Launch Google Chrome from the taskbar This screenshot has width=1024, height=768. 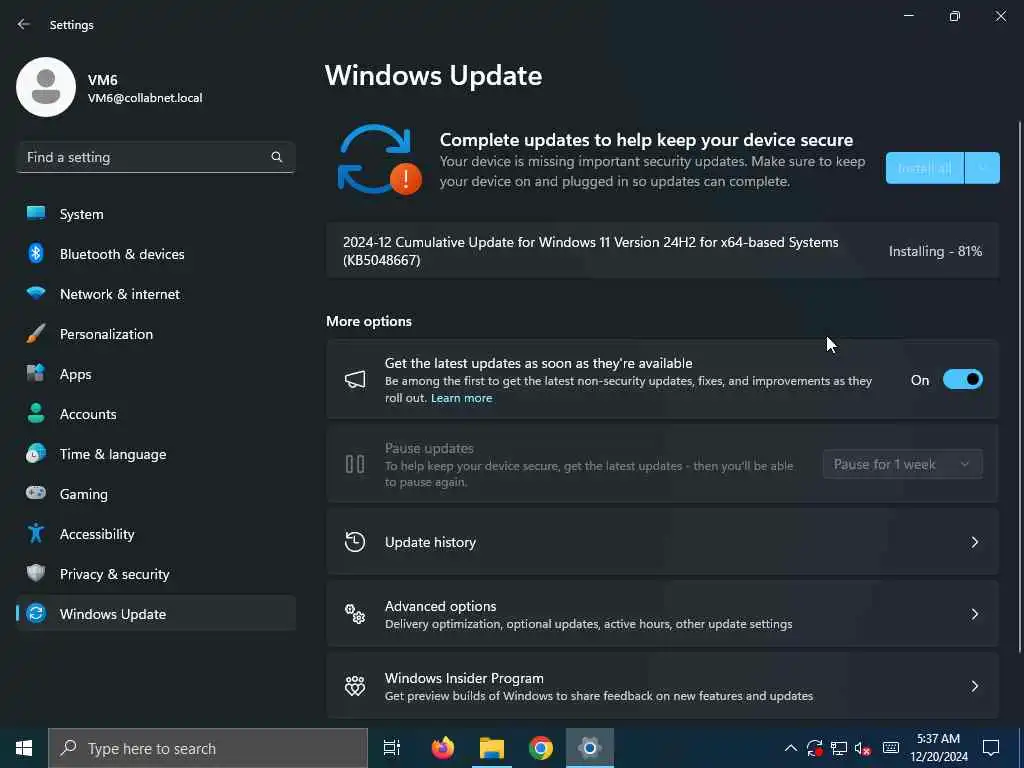pyautogui.click(x=541, y=748)
